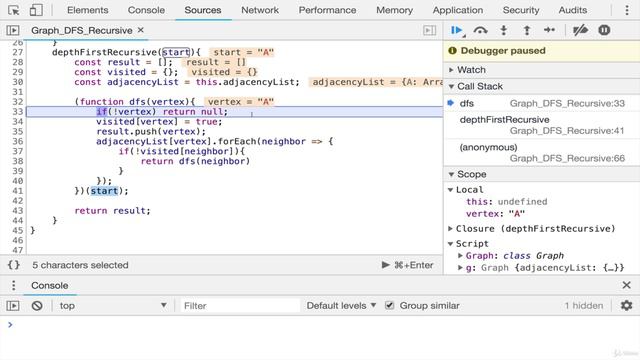Show the file navigator sidebar in Sources
640x360 pixels.
13,30
